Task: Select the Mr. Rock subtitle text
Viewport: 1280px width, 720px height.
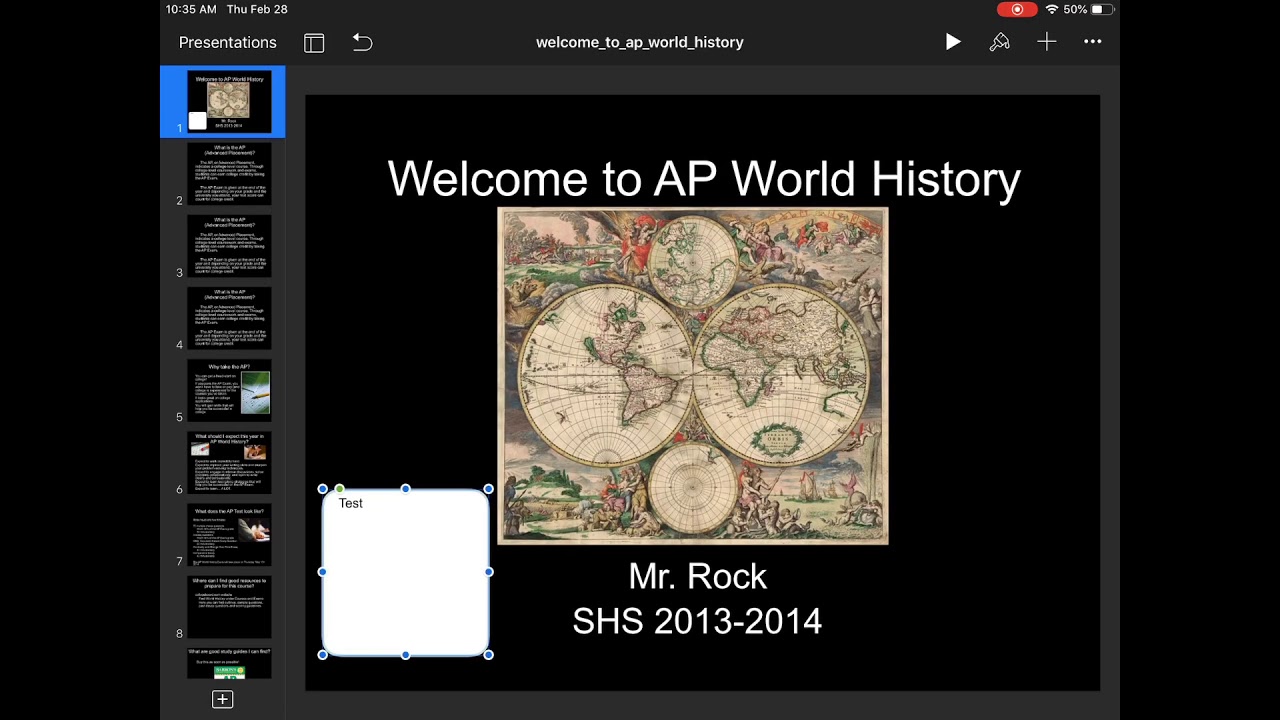Action: [x=697, y=576]
